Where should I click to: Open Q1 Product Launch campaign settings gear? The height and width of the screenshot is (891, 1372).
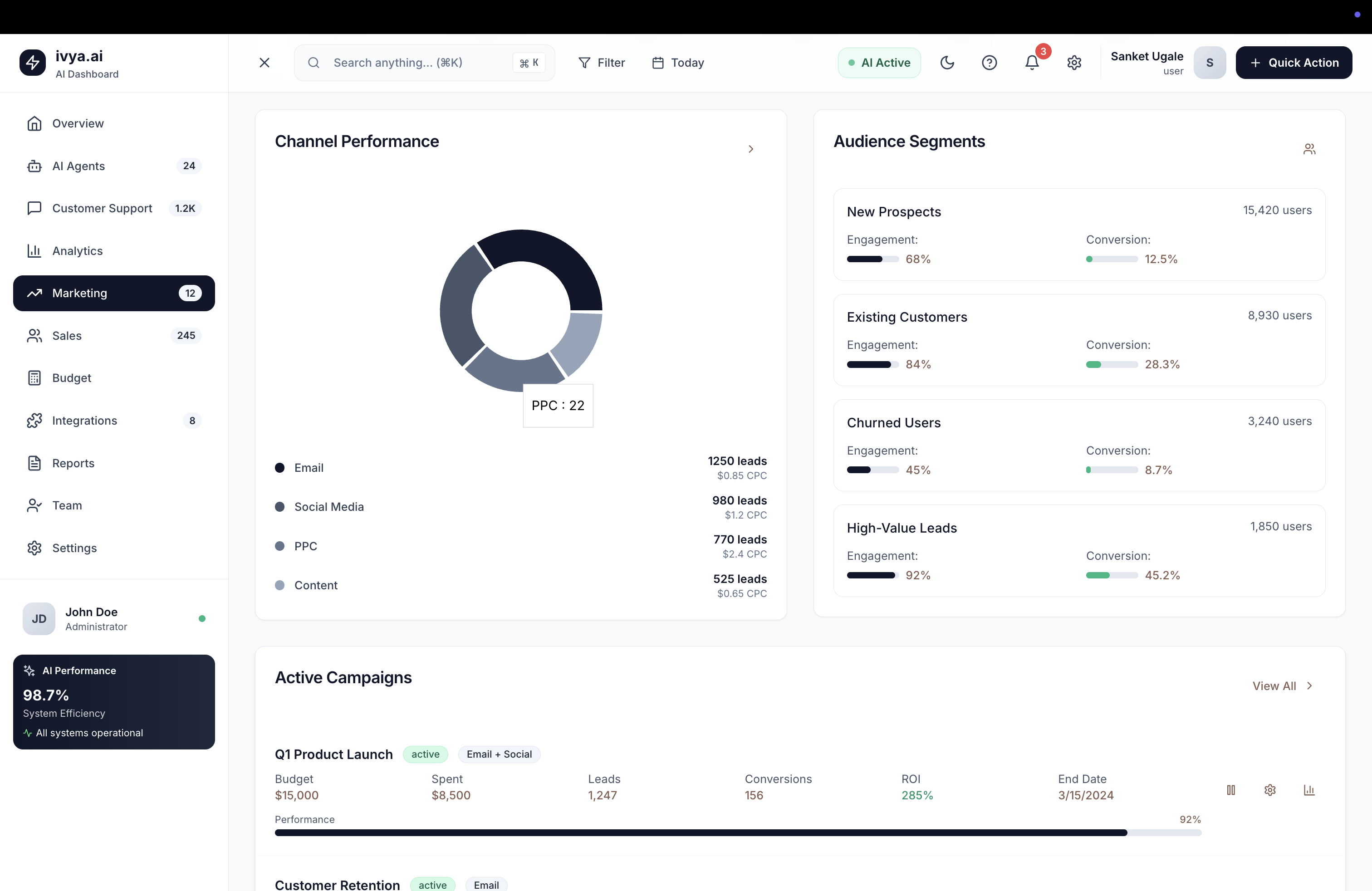coord(1270,789)
